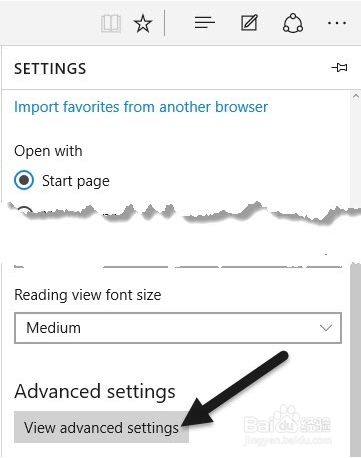
Task: Click the scrollbar up arrow
Action: tap(356, 96)
